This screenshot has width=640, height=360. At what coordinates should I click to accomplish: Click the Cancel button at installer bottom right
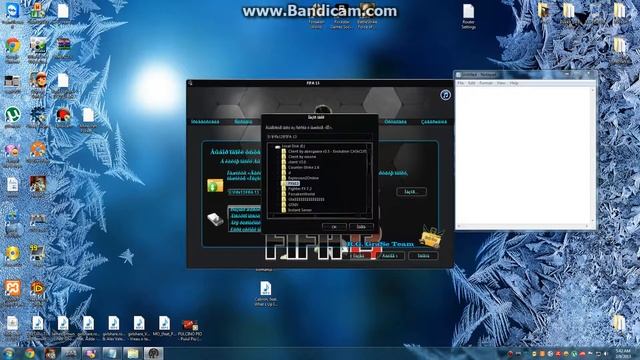423,256
